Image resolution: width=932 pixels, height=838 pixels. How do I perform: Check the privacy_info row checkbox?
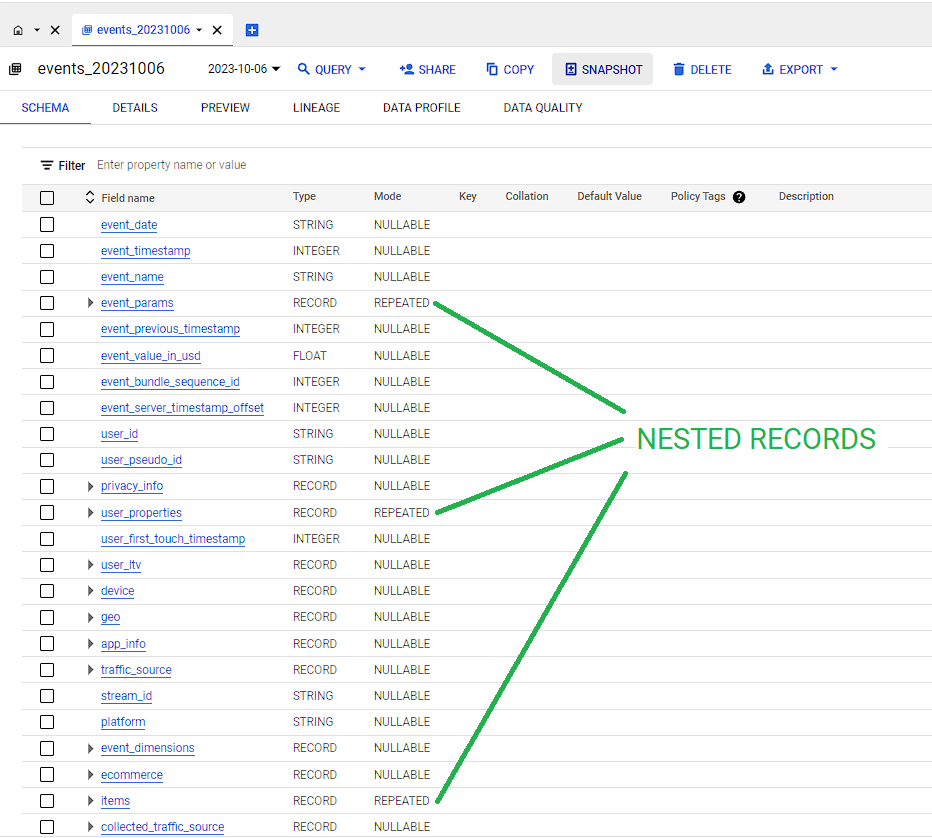click(47, 486)
